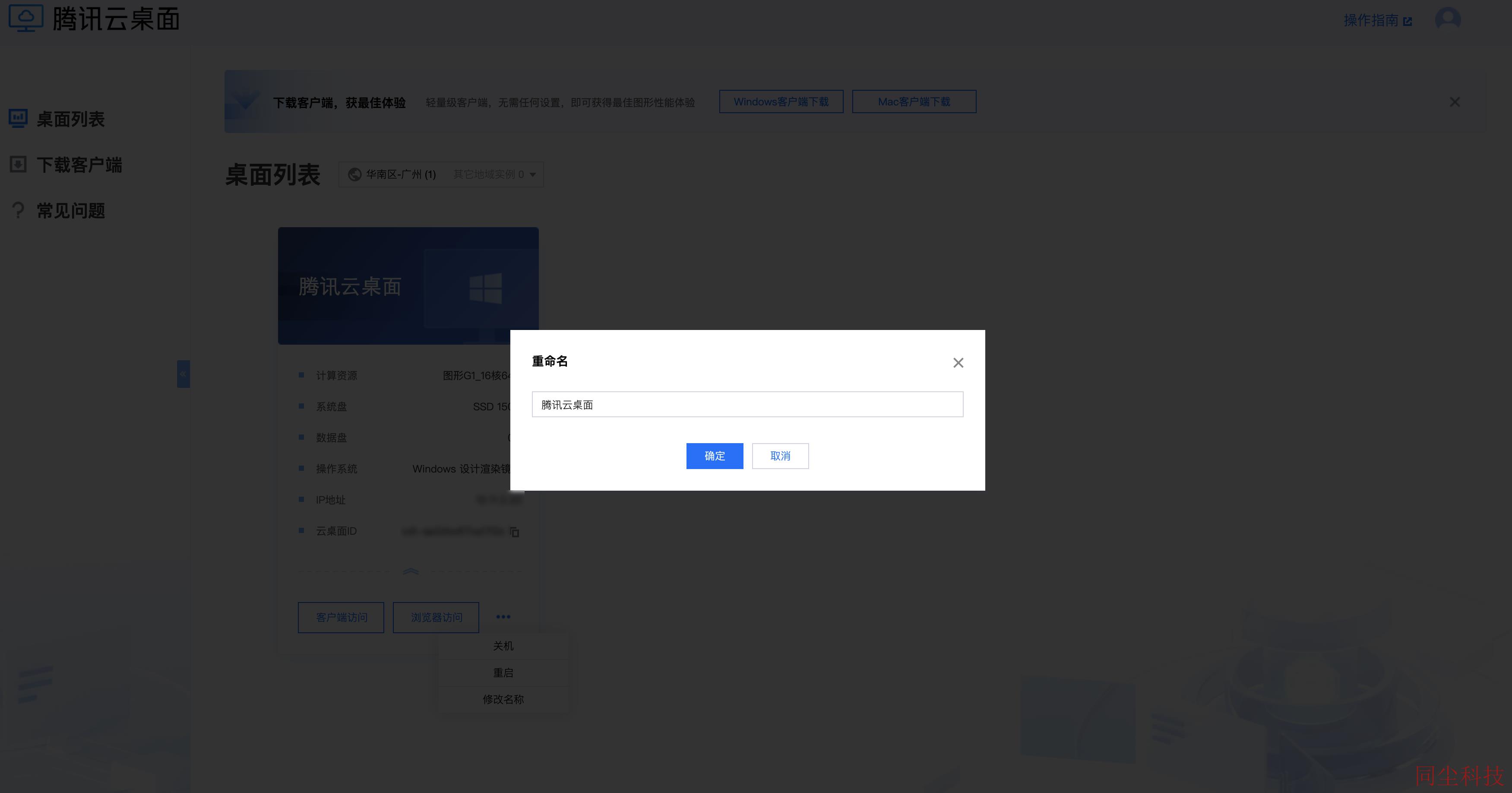Open the three-dot more actions menu
Image resolution: width=1512 pixels, height=793 pixels.
coord(503,617)
